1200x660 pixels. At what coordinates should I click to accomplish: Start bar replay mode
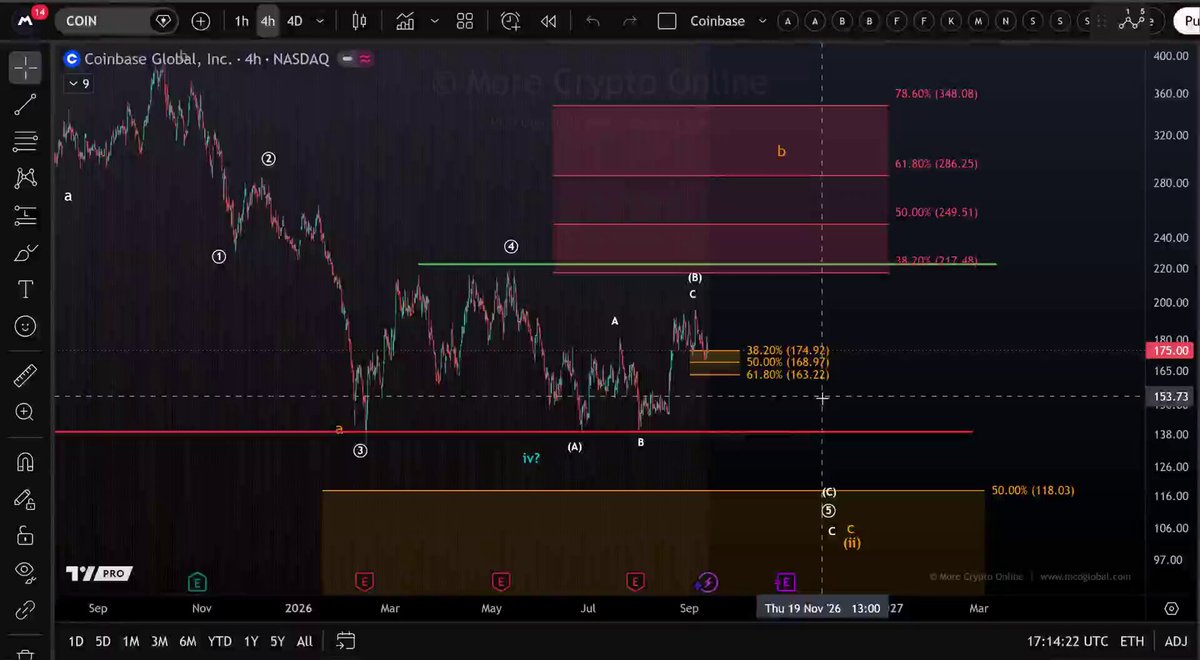tap(548, 21)
